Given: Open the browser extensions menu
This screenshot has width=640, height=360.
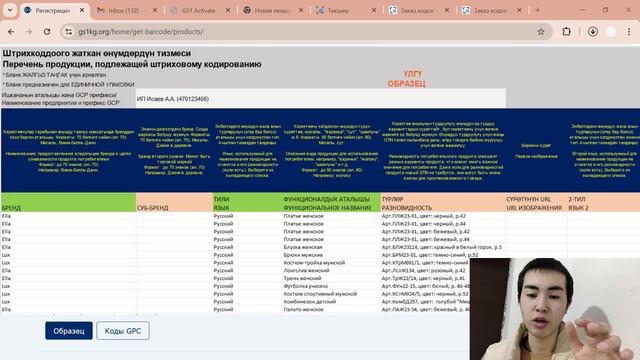Looking at the screenshot, I should click(x=567, y=31).
